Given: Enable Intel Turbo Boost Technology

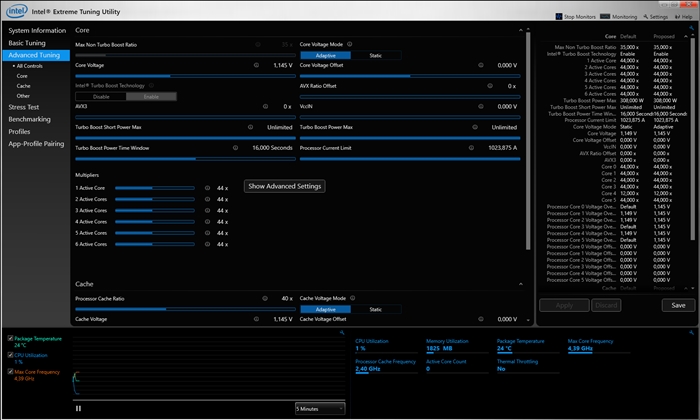Looking at the screenshot, I should pyautogui.click(x=151, y=96).
